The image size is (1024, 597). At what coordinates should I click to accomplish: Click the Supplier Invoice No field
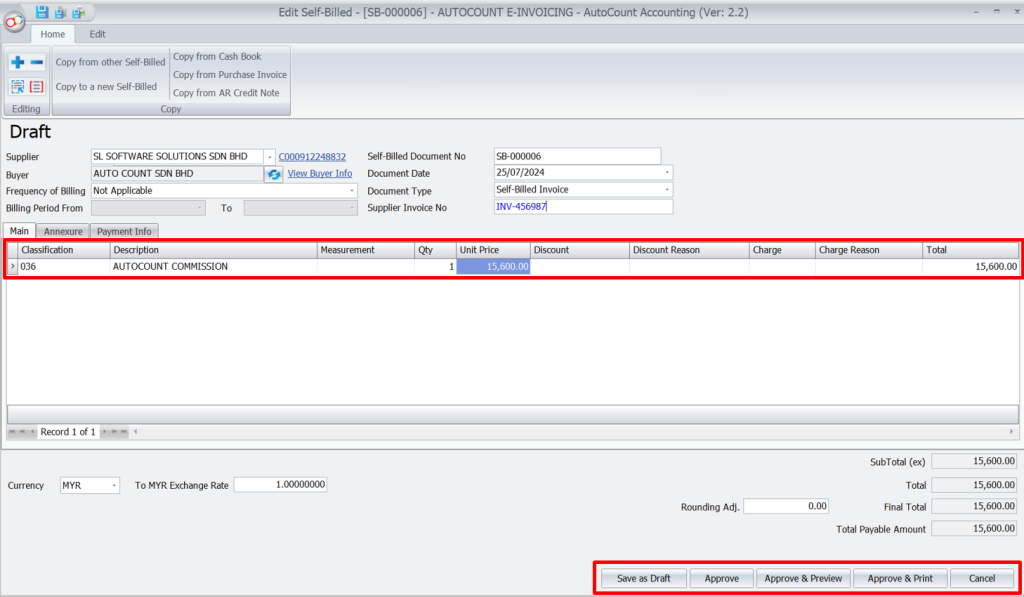[x=583, y=206]
